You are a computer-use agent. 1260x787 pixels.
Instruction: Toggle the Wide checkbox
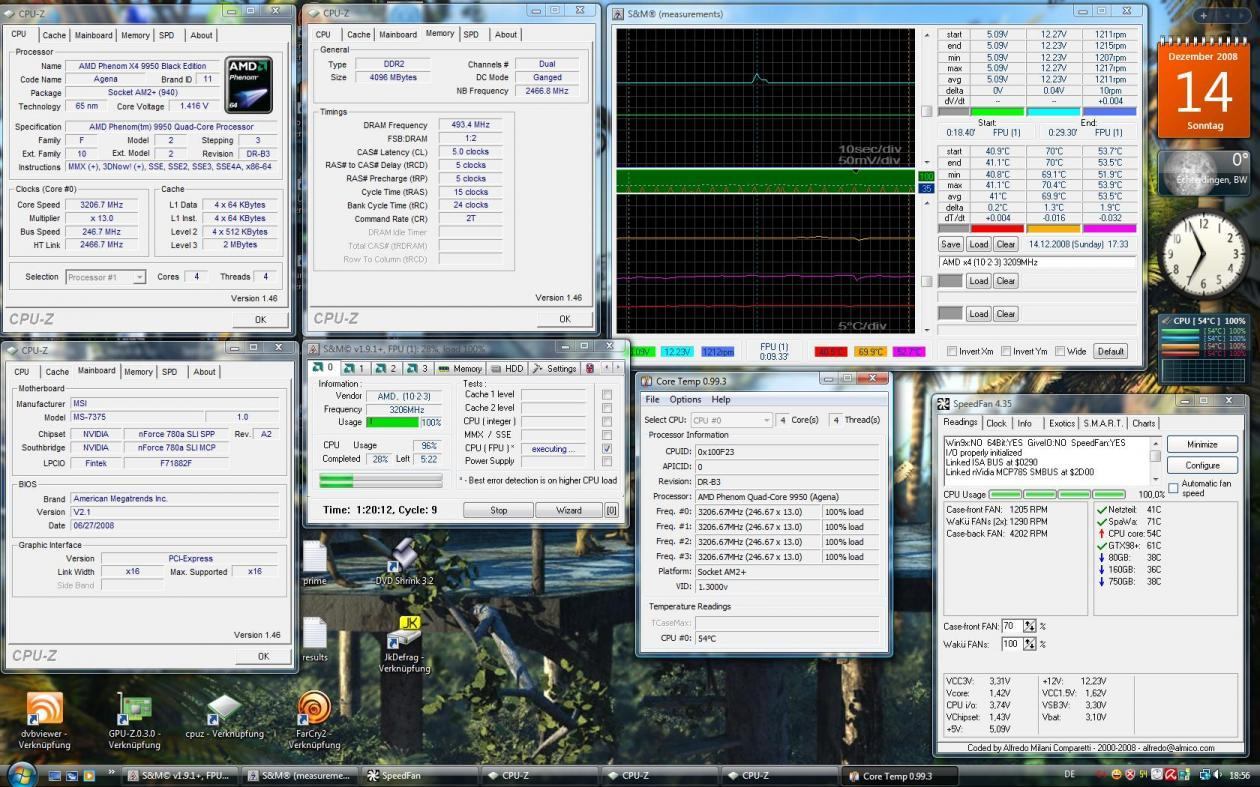click(x=1059, y=352)
